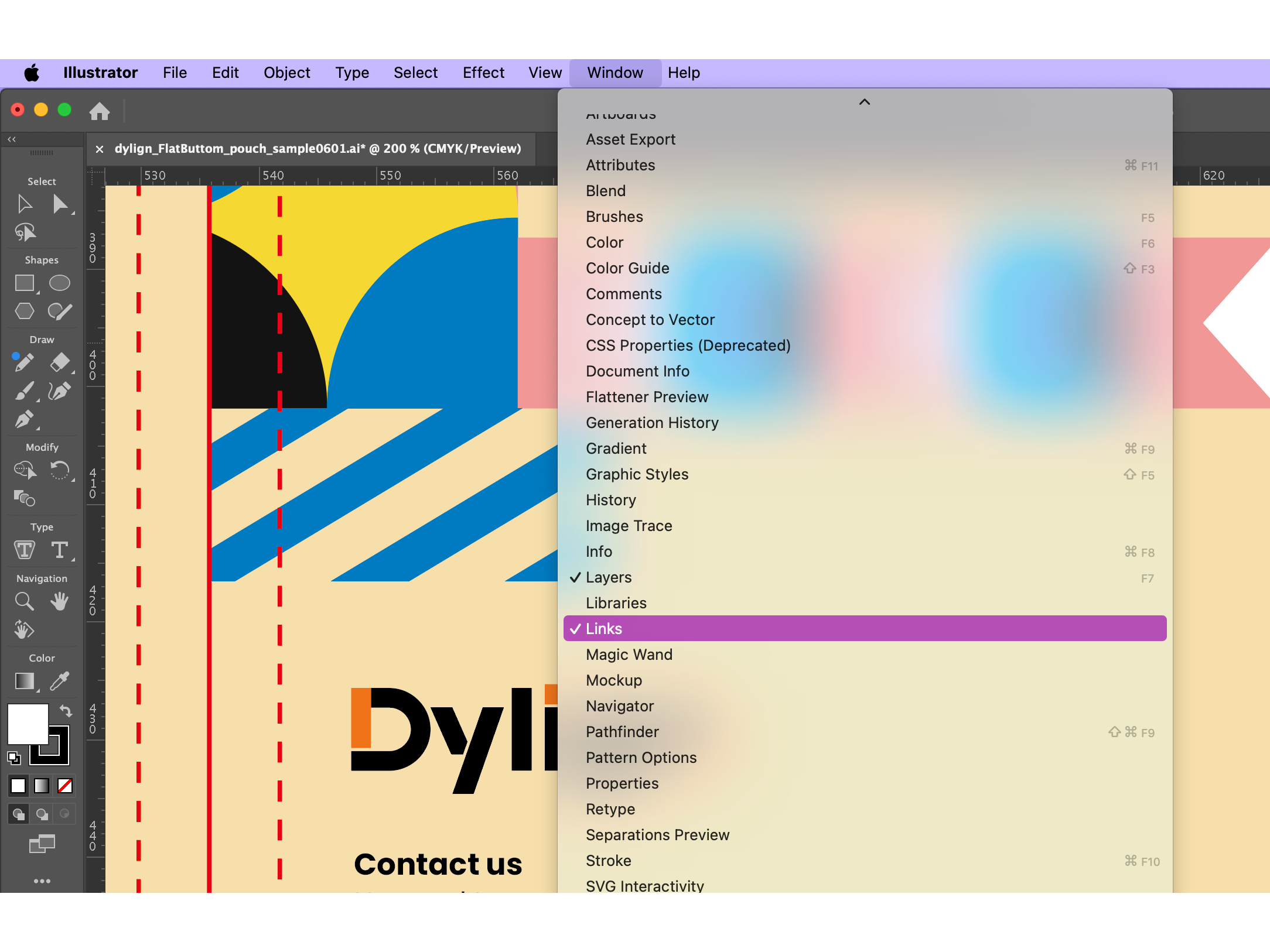Select the Rectangle tool
The height and width of the screenshot is (952, 1270).
point(25,283)
